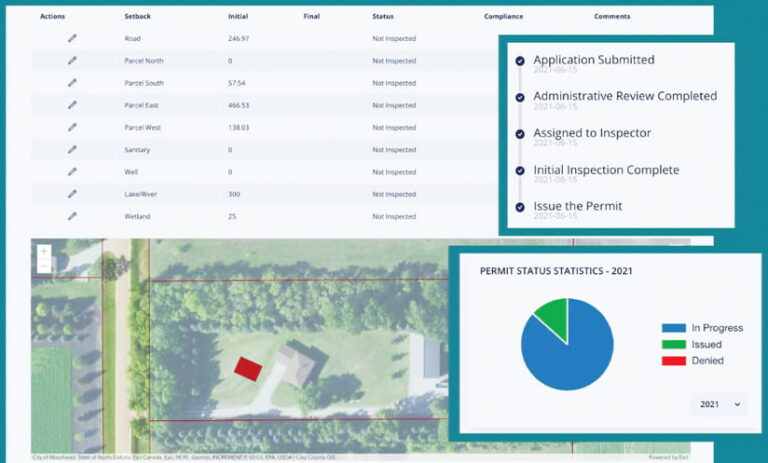The image size is (768, 463).
Task: Click Application Submitted check marker
Action: point(520,61)
